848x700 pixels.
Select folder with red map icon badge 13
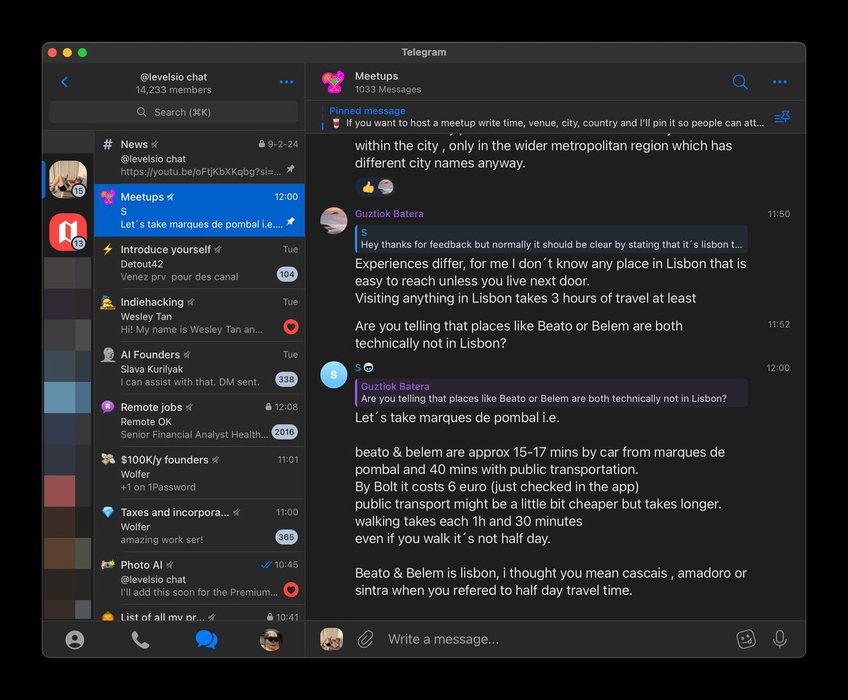pos(68,232)
